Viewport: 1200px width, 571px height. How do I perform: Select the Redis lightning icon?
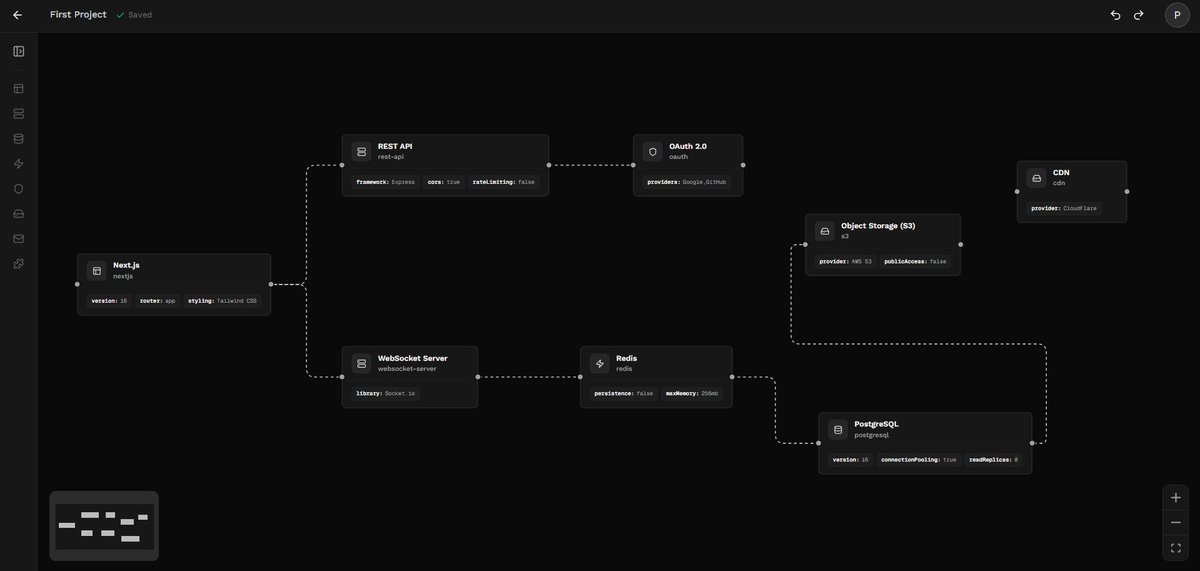click(599, 364)
